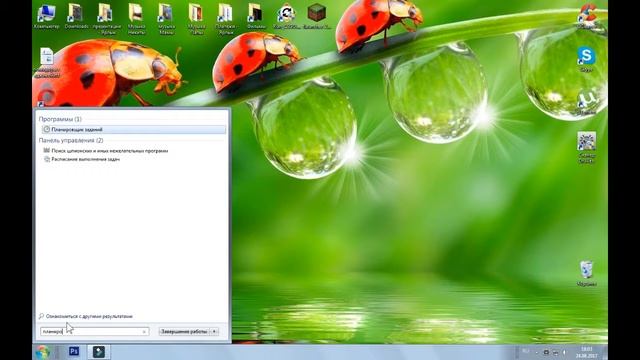Click Завершение работы button
The width and height of the screenshot is (640, 360).
click(184, 331)
